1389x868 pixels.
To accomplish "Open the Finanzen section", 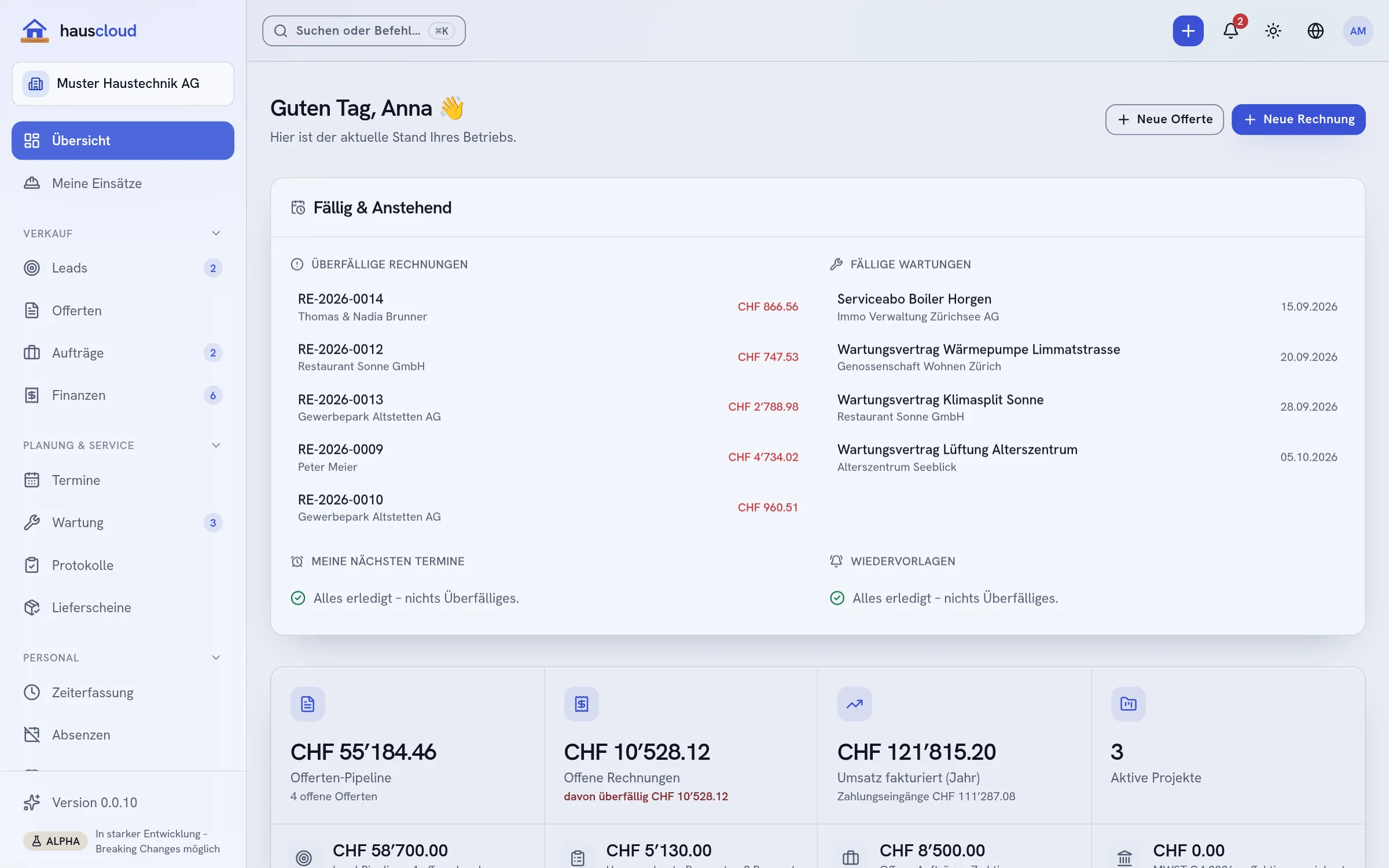I will coord(123,395).
